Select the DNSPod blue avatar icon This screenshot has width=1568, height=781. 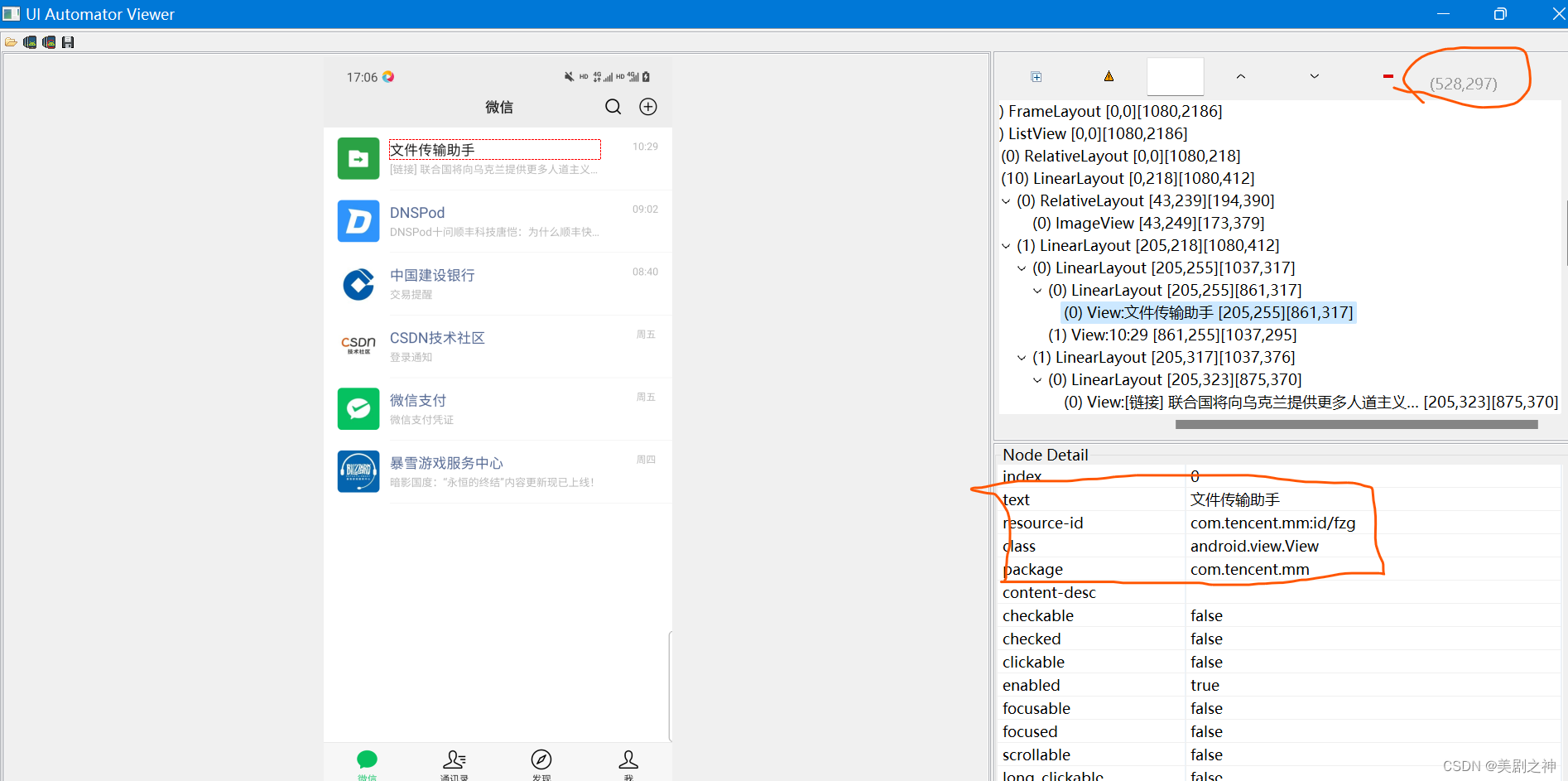coord(358,221)
